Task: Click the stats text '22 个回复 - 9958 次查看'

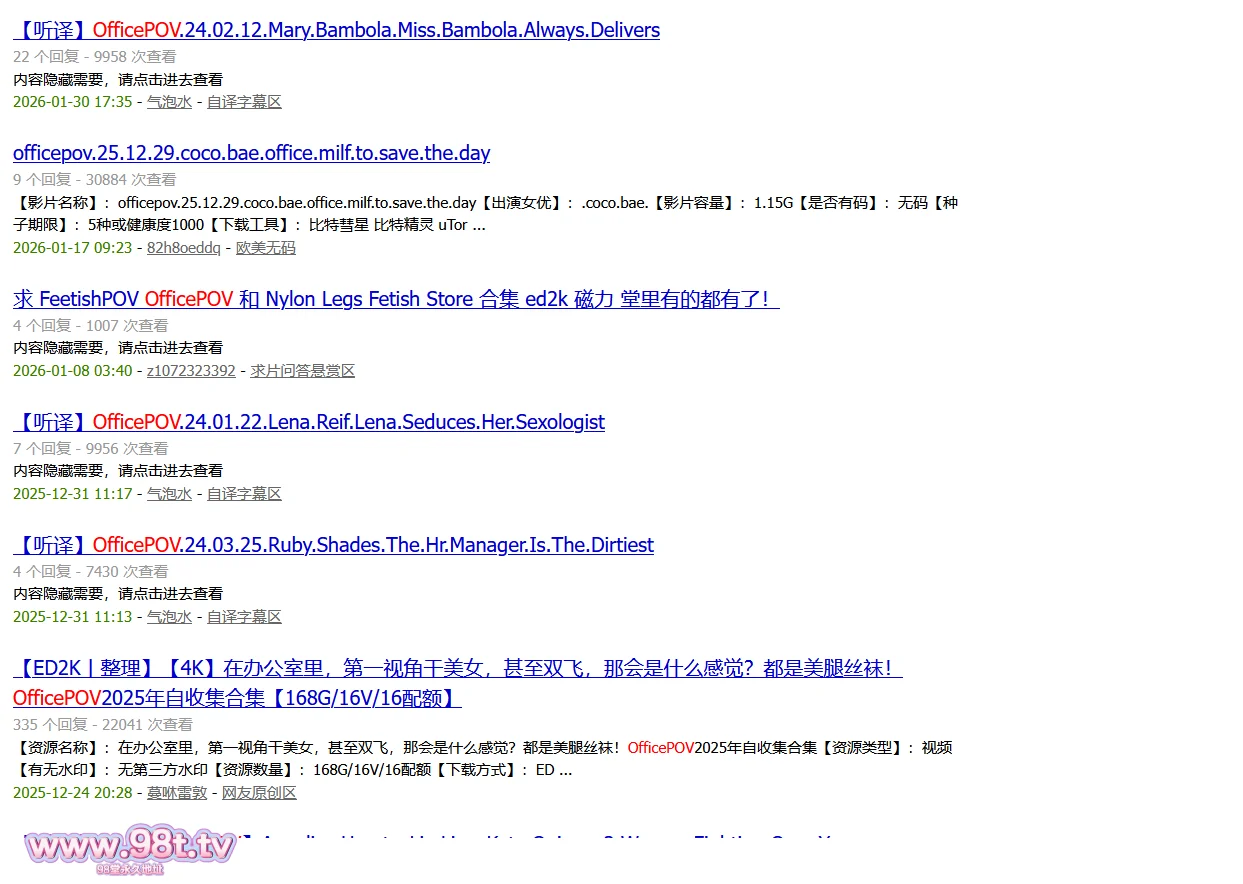Action: 95,57
